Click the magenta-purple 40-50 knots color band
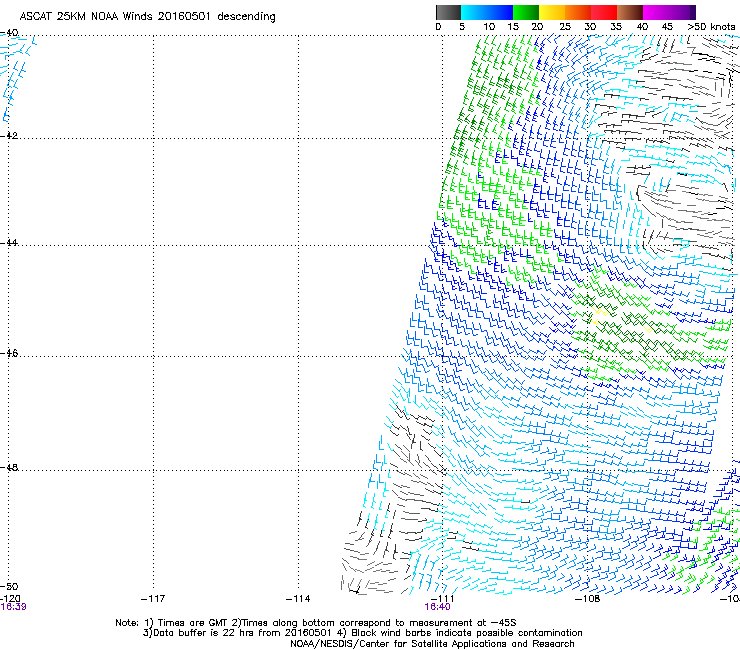 (669, 12)
